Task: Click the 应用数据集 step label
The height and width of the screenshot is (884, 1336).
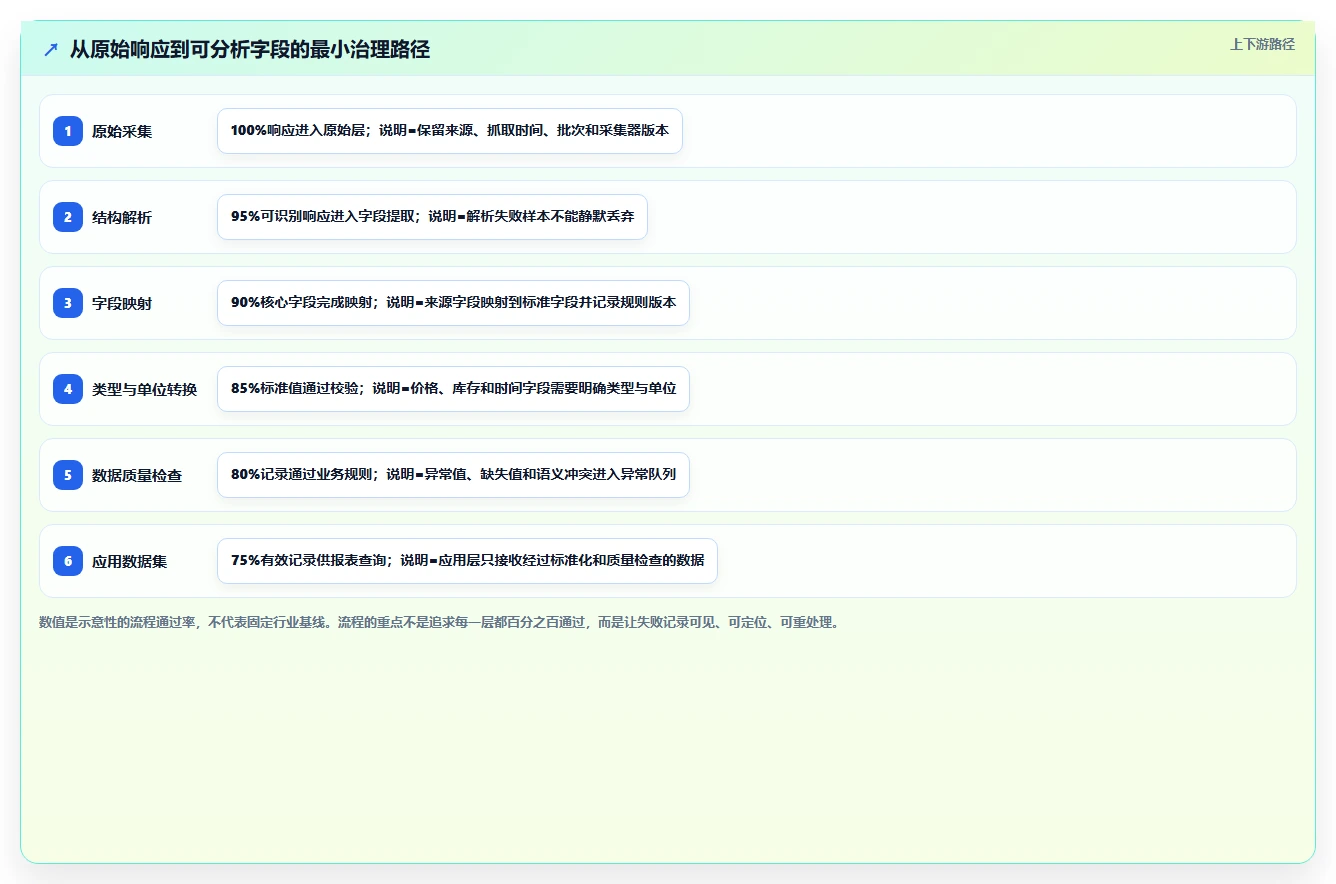Action: [130, 561]
